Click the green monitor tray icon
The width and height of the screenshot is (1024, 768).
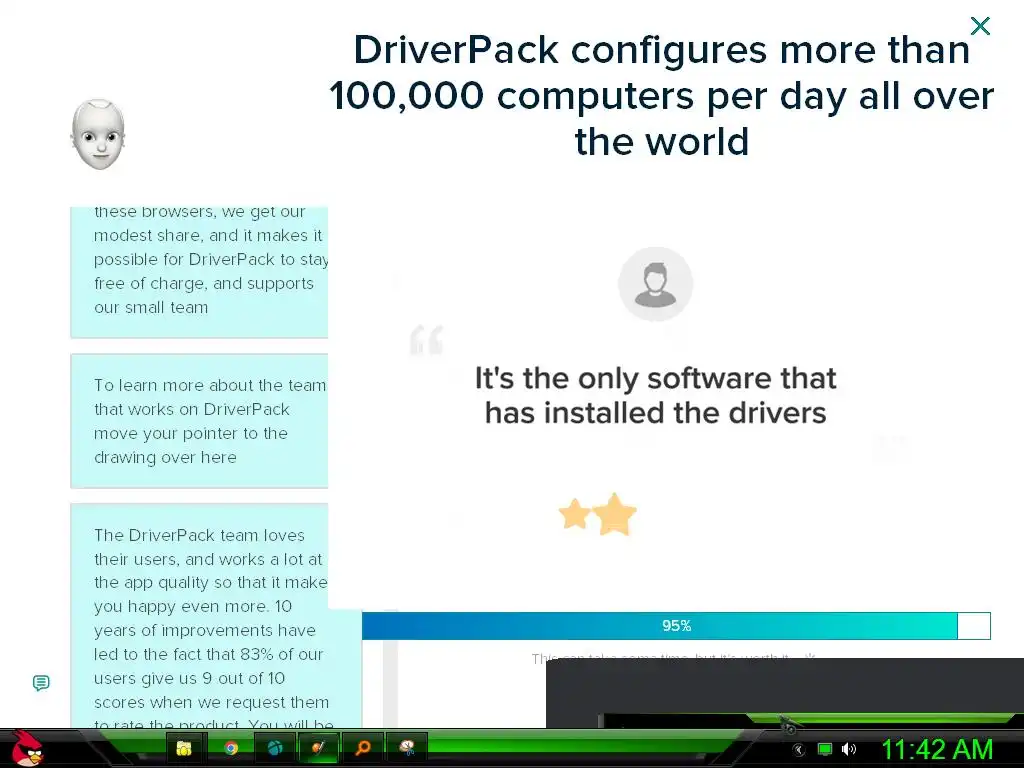[825, 749]
